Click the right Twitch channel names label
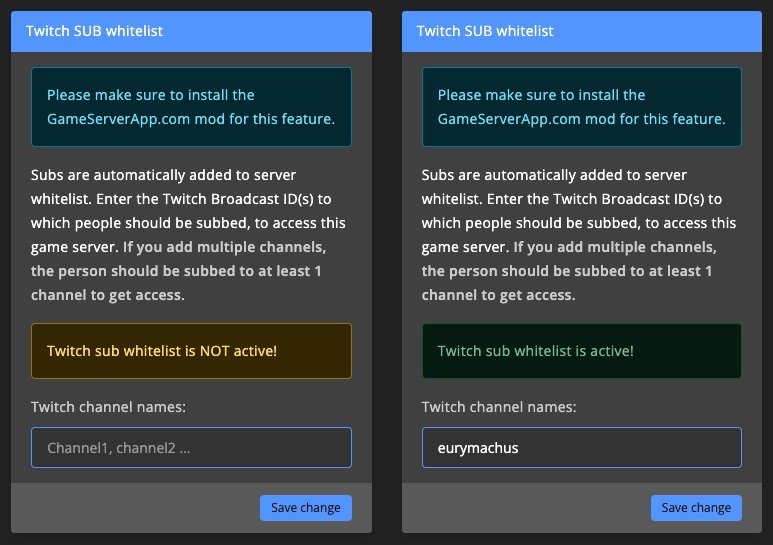The width and height of the screenshot is (773, 545). tap(499, 407)
